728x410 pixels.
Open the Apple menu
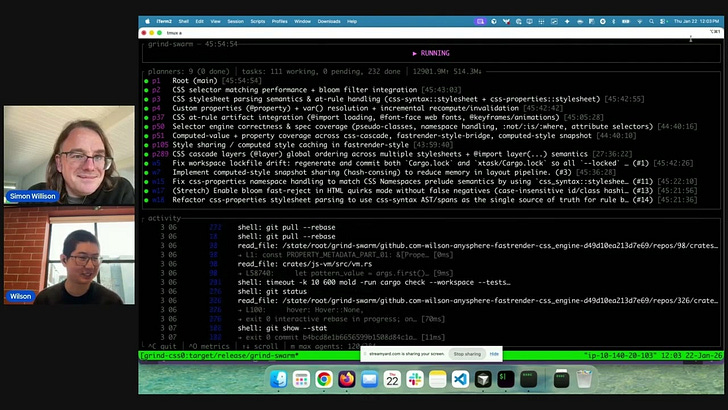148,21
